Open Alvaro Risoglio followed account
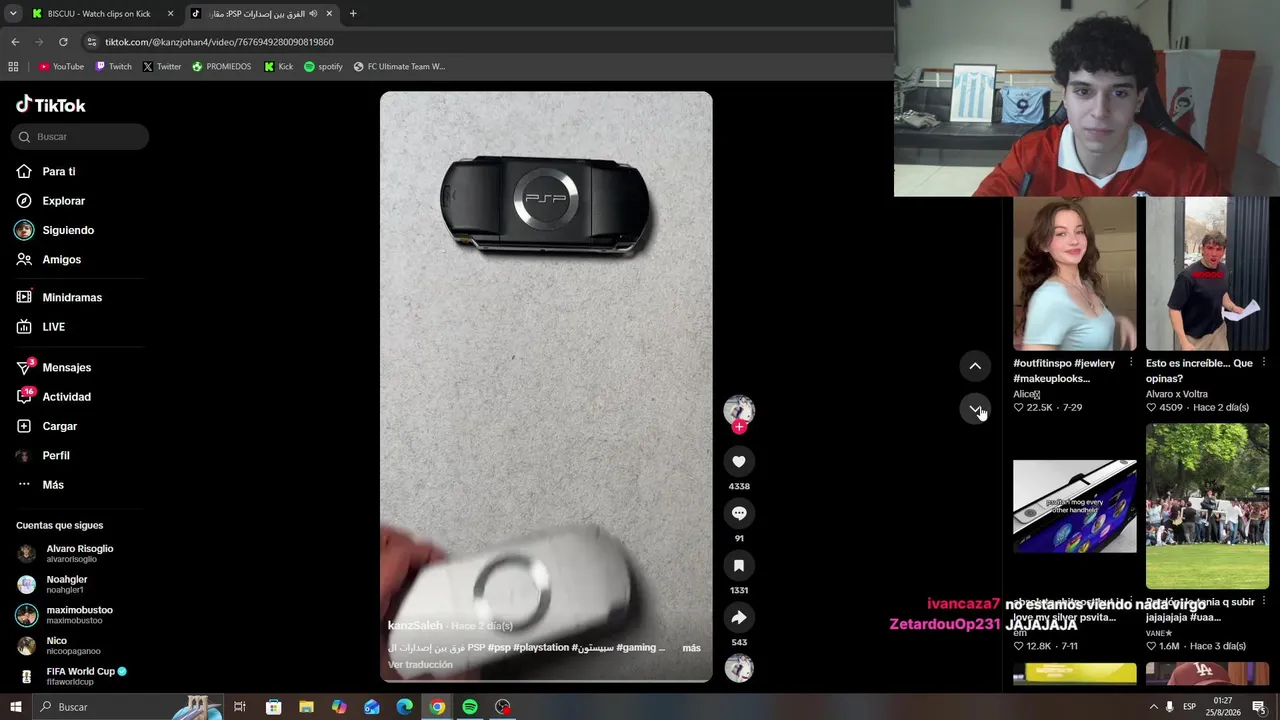Viewport: 1280px width, 720px height. click(x=79, y=553)
